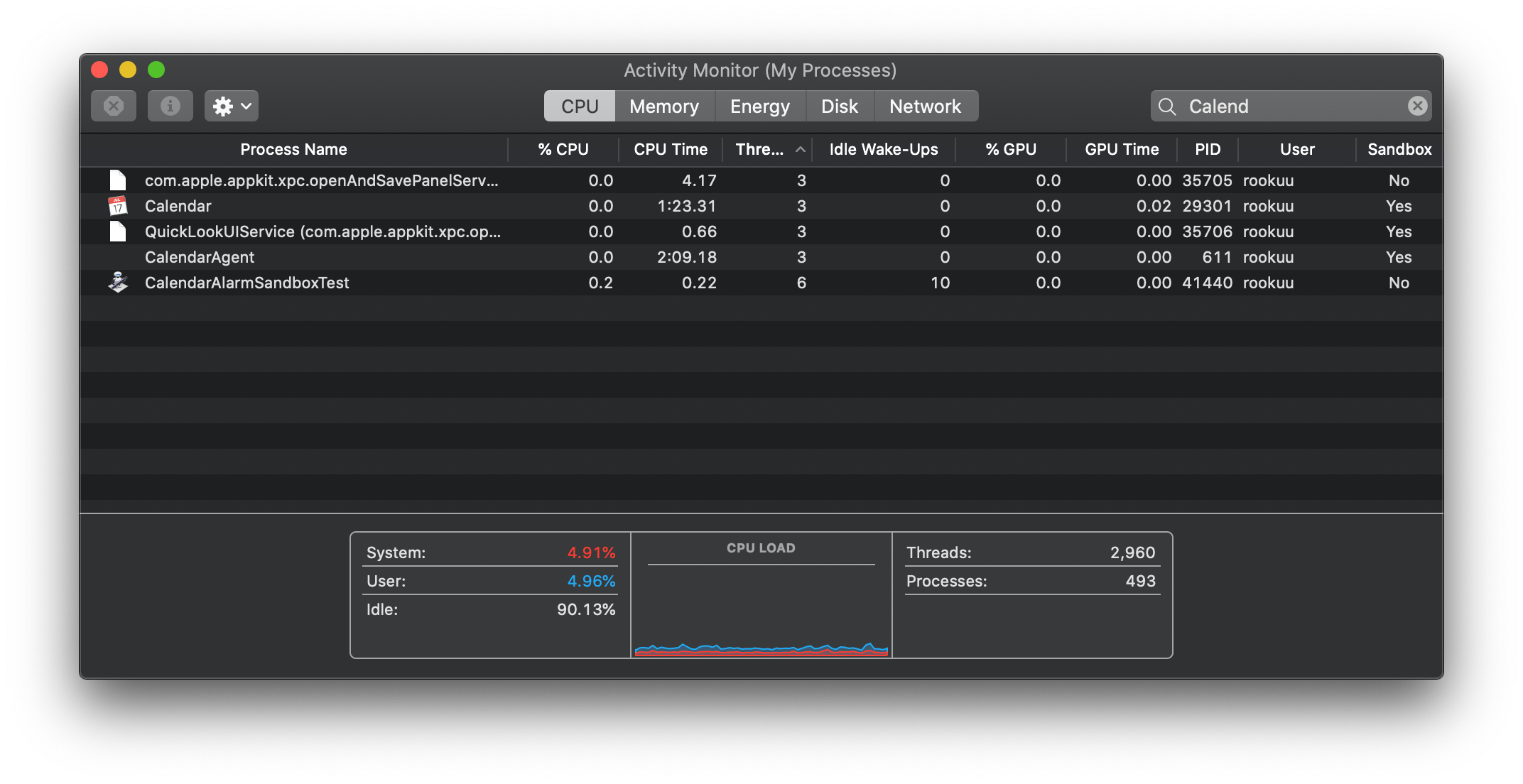
Task: Select the CalendarAlarmSandboxTest process name
Action: tap(247, 283)
